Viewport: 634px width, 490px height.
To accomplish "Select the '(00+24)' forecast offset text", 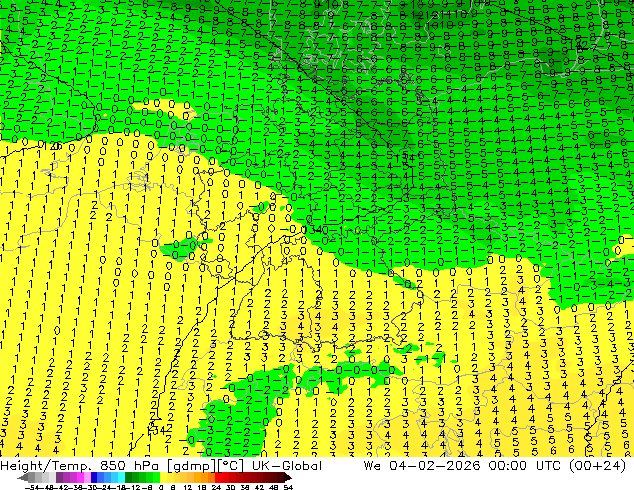I will 597,466.
